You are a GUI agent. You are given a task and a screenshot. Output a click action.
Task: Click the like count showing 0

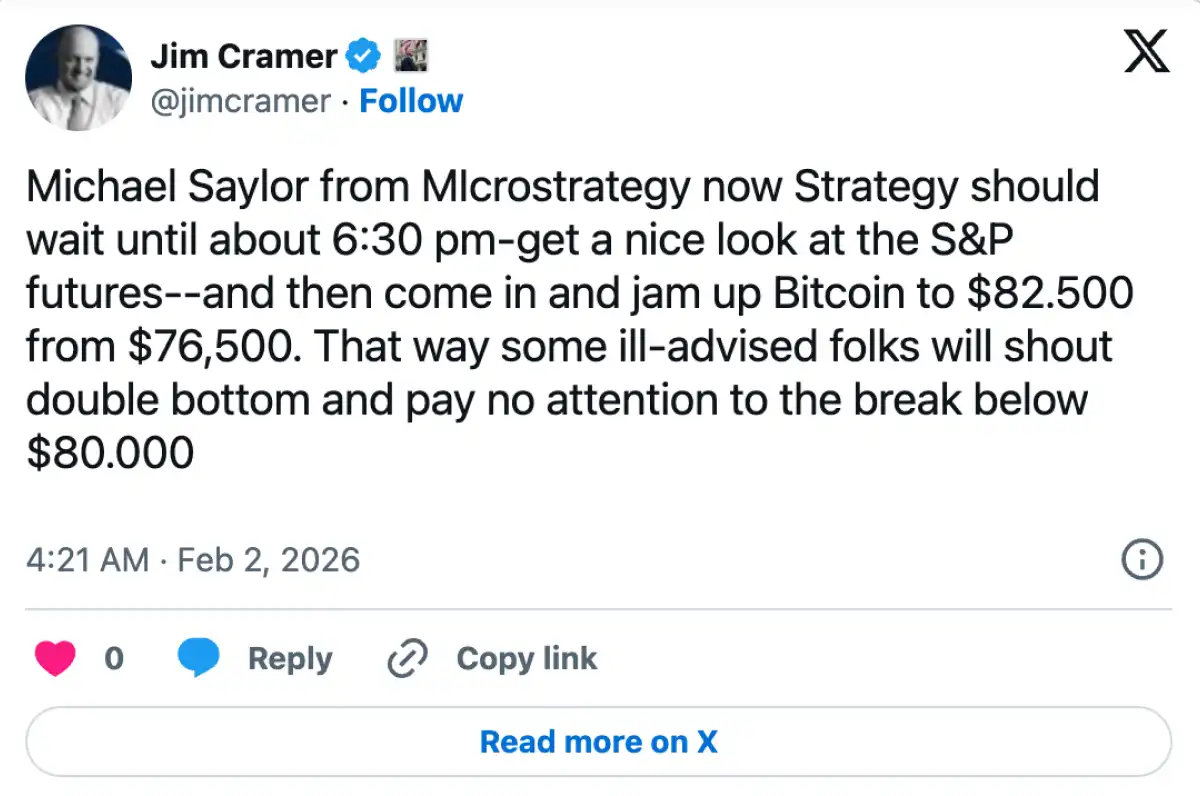[x=114, y=659]
